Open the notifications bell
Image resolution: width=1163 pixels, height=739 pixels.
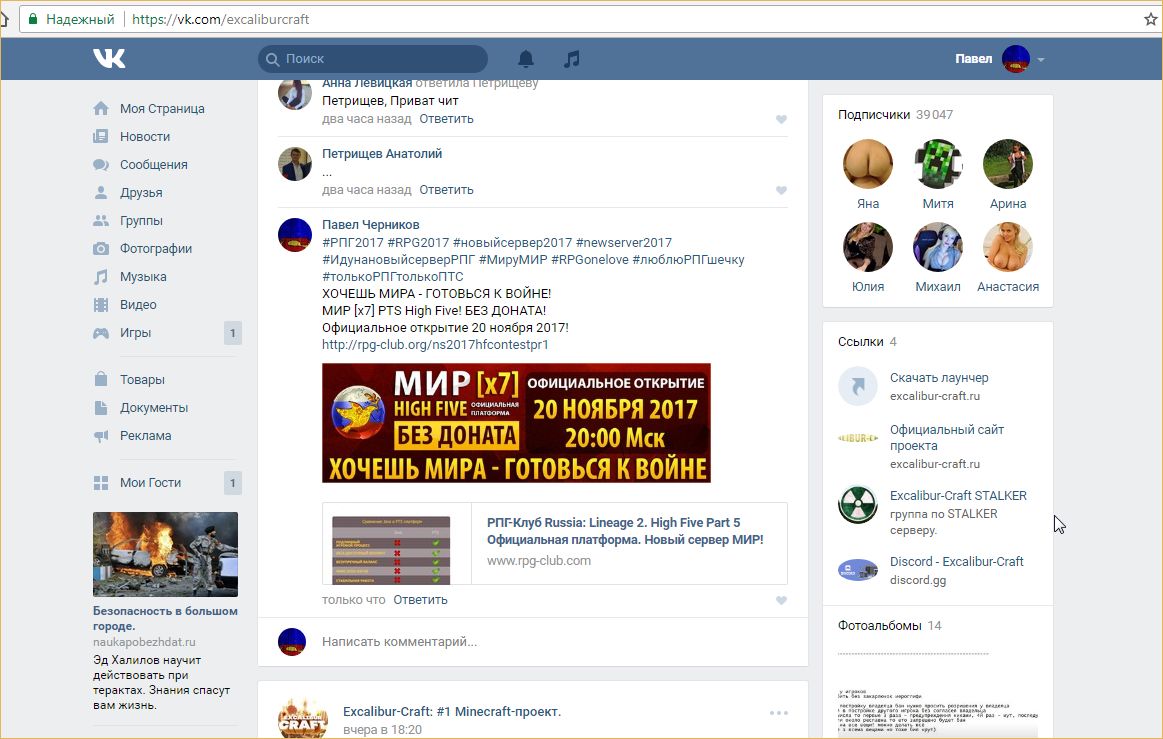(526, 59)
